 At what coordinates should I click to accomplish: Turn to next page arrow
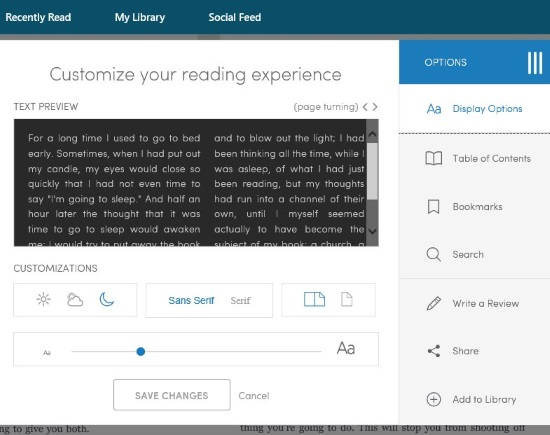pos(375,107)
